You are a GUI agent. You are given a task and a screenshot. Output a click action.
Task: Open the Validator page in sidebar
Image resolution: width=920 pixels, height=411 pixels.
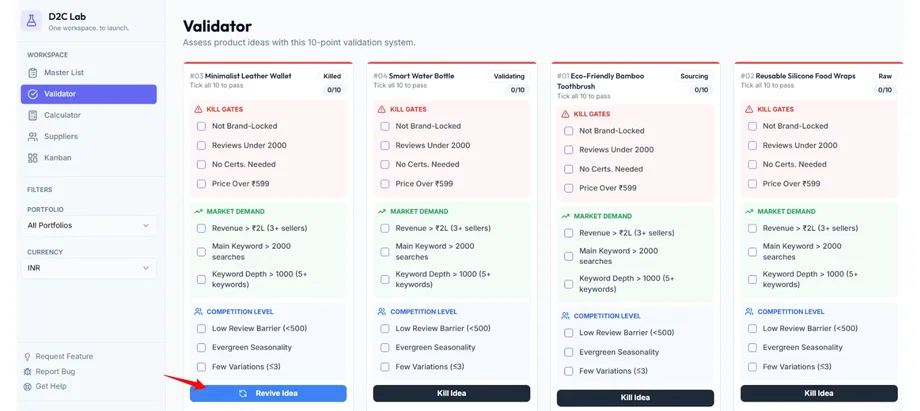coord(88,94)
